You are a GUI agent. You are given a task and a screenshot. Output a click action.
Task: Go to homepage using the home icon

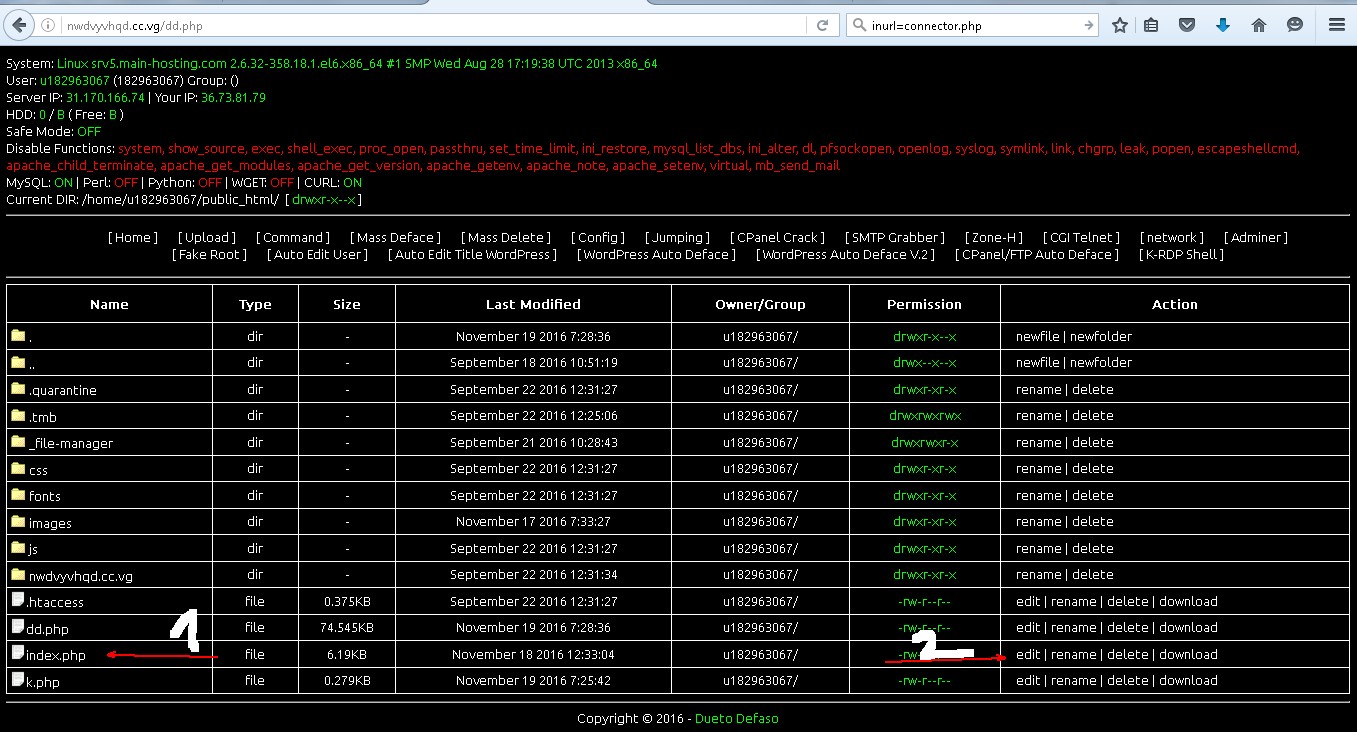coord(1257,25)
